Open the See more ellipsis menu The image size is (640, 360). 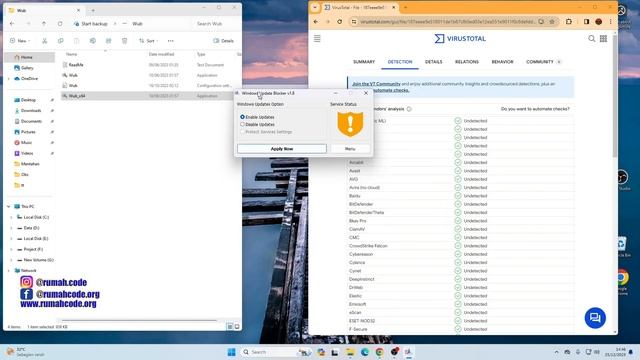click(171, 41)
